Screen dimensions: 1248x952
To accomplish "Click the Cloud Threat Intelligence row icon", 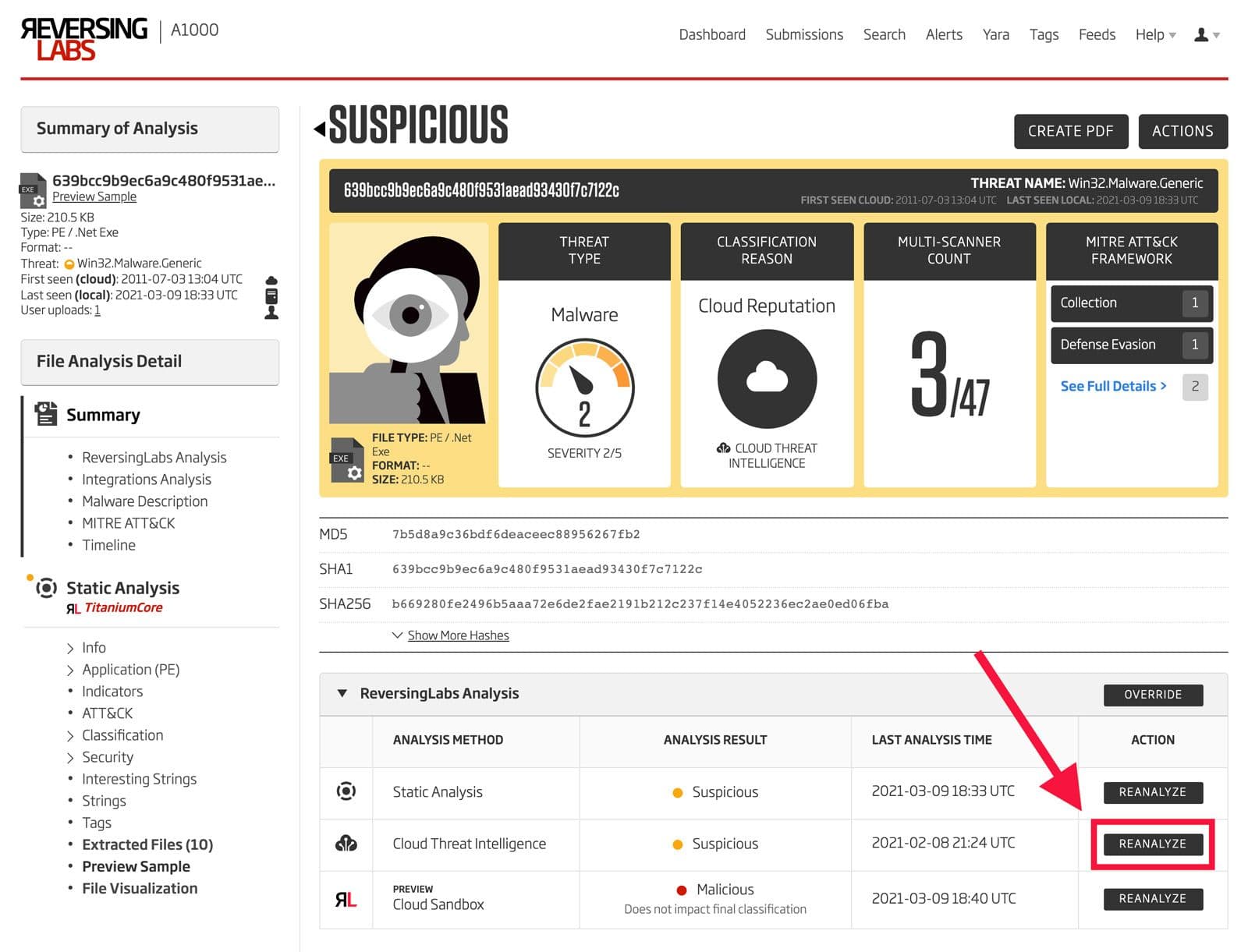I will pyautogui.click(x=346, y=844).
